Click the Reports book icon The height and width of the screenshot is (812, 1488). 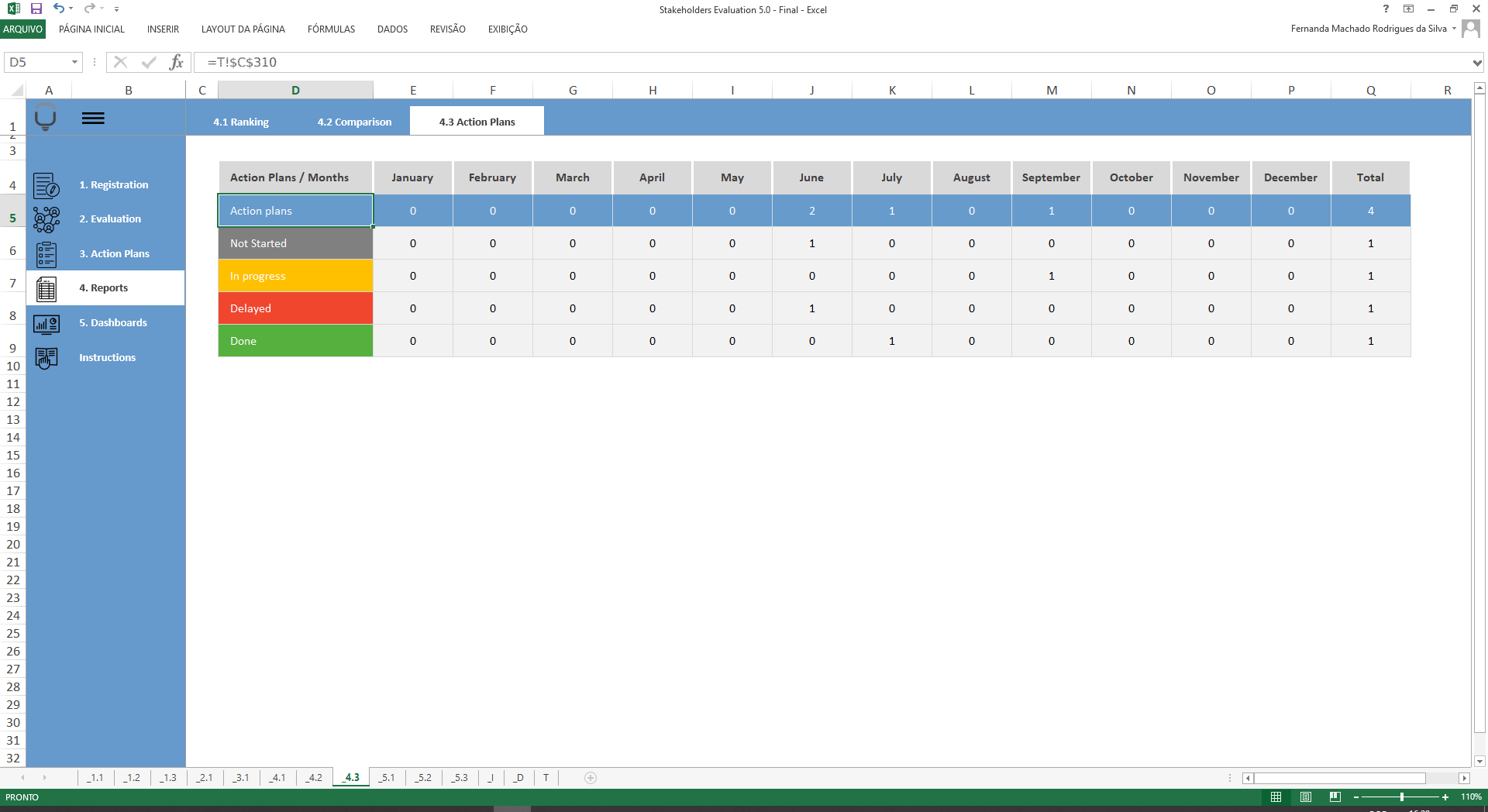46,288
